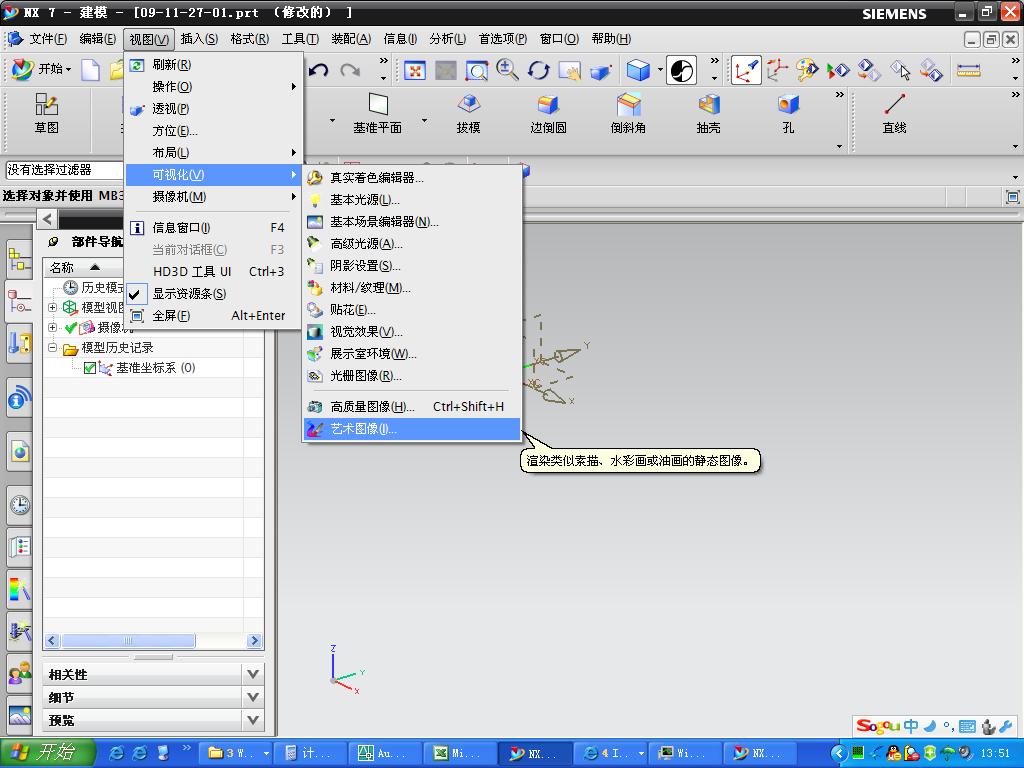This screenshot has height=768, width=1024.
Task: Expand the 摄像机 submenu
Action: 213,197
